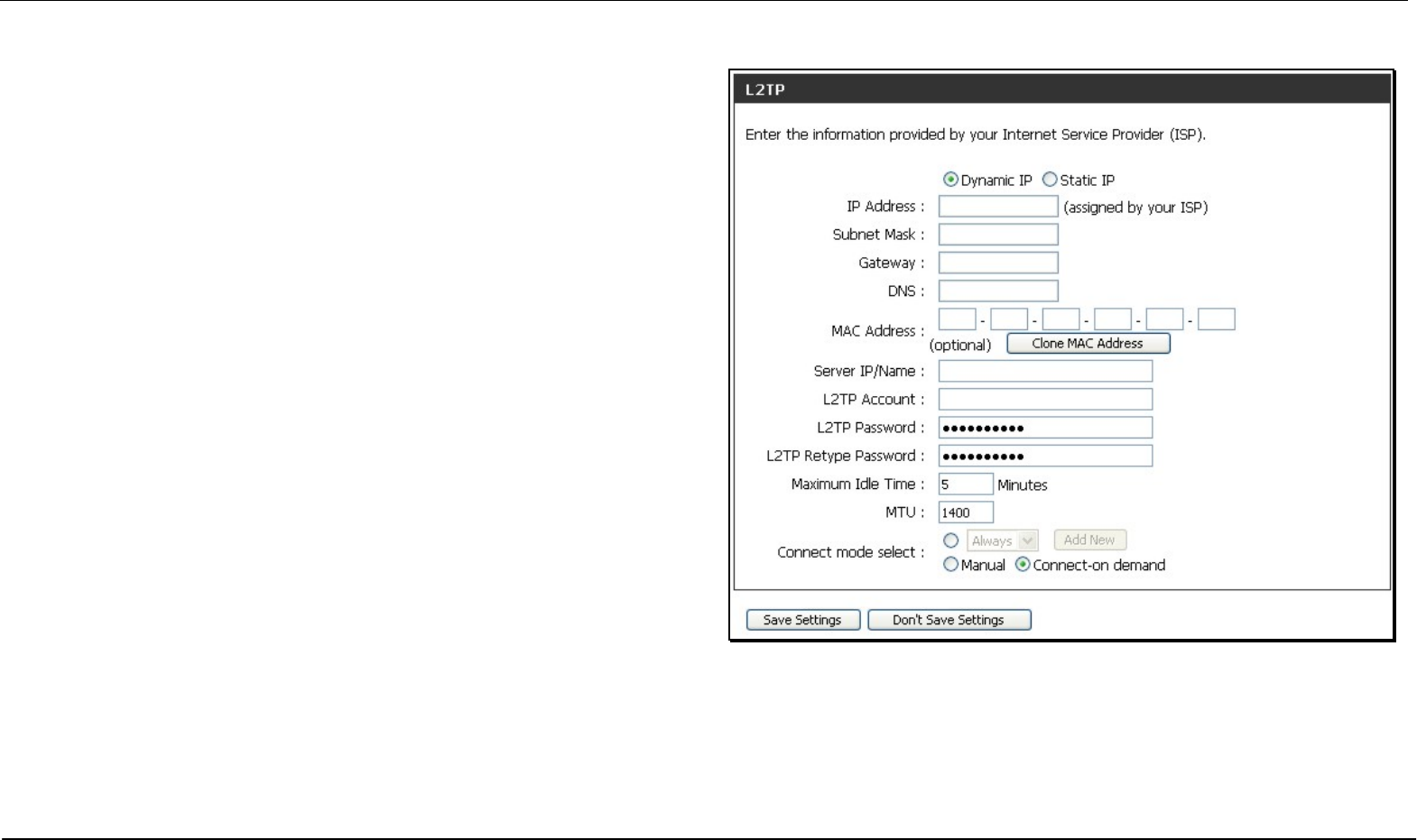Select the schedule radio button beside Always
This screenshot has height=840, width=1417.
tap(950, 540)
